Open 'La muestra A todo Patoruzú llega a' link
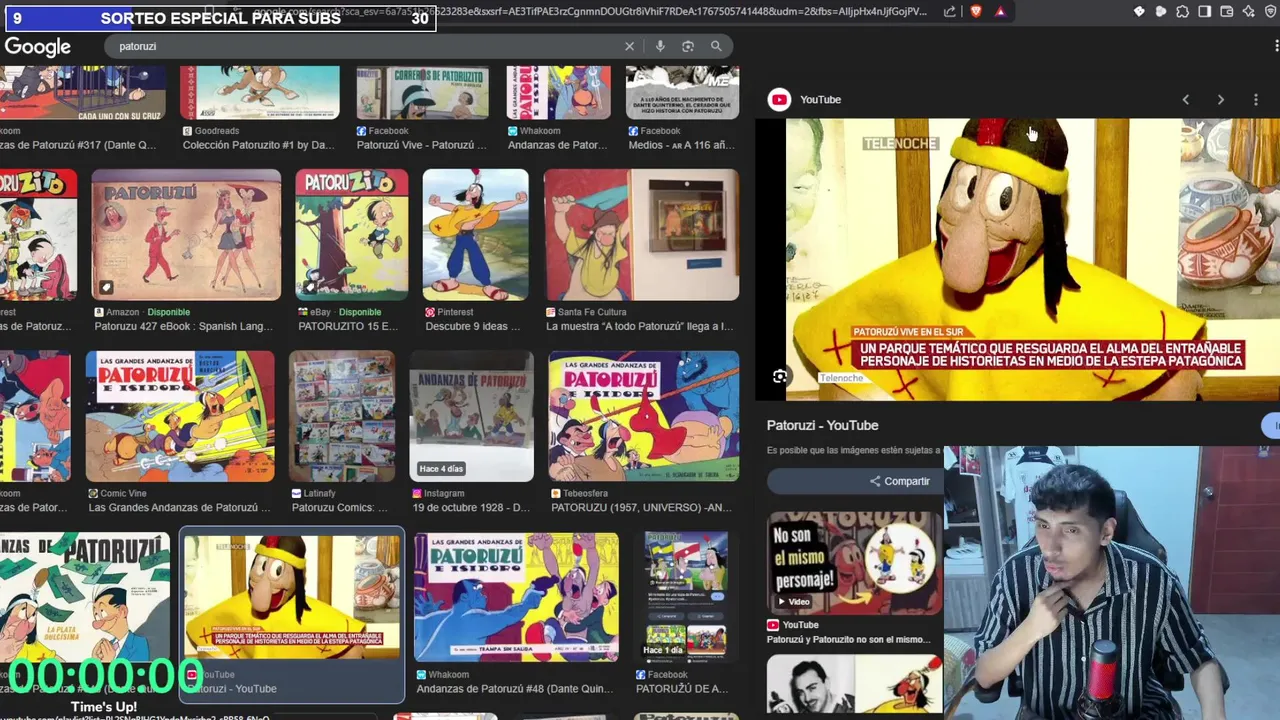This screenshot has height=720, width=1280. tap(639, 326)
